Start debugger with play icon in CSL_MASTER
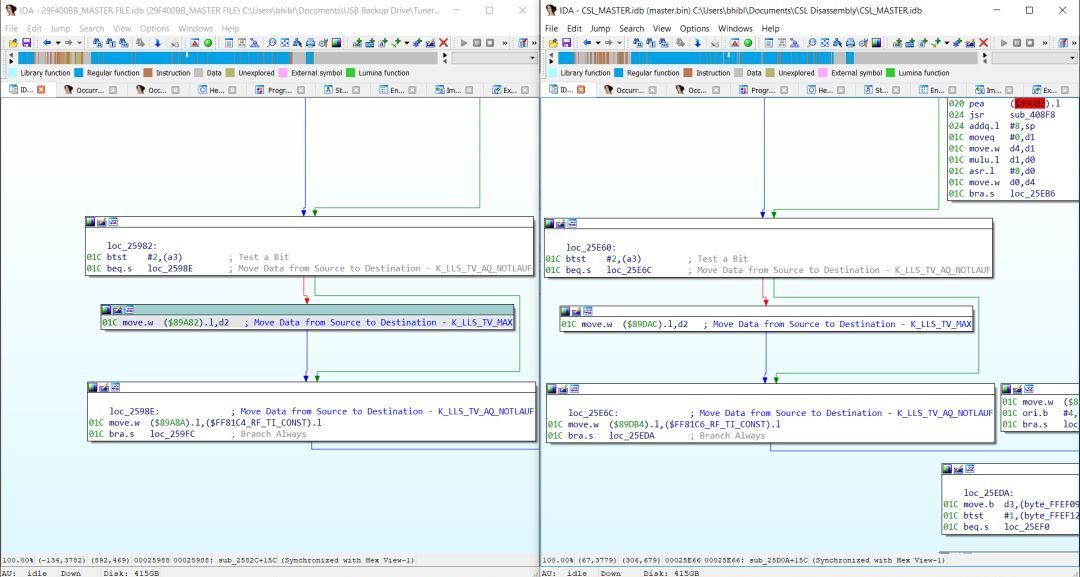 point(1004,43)
